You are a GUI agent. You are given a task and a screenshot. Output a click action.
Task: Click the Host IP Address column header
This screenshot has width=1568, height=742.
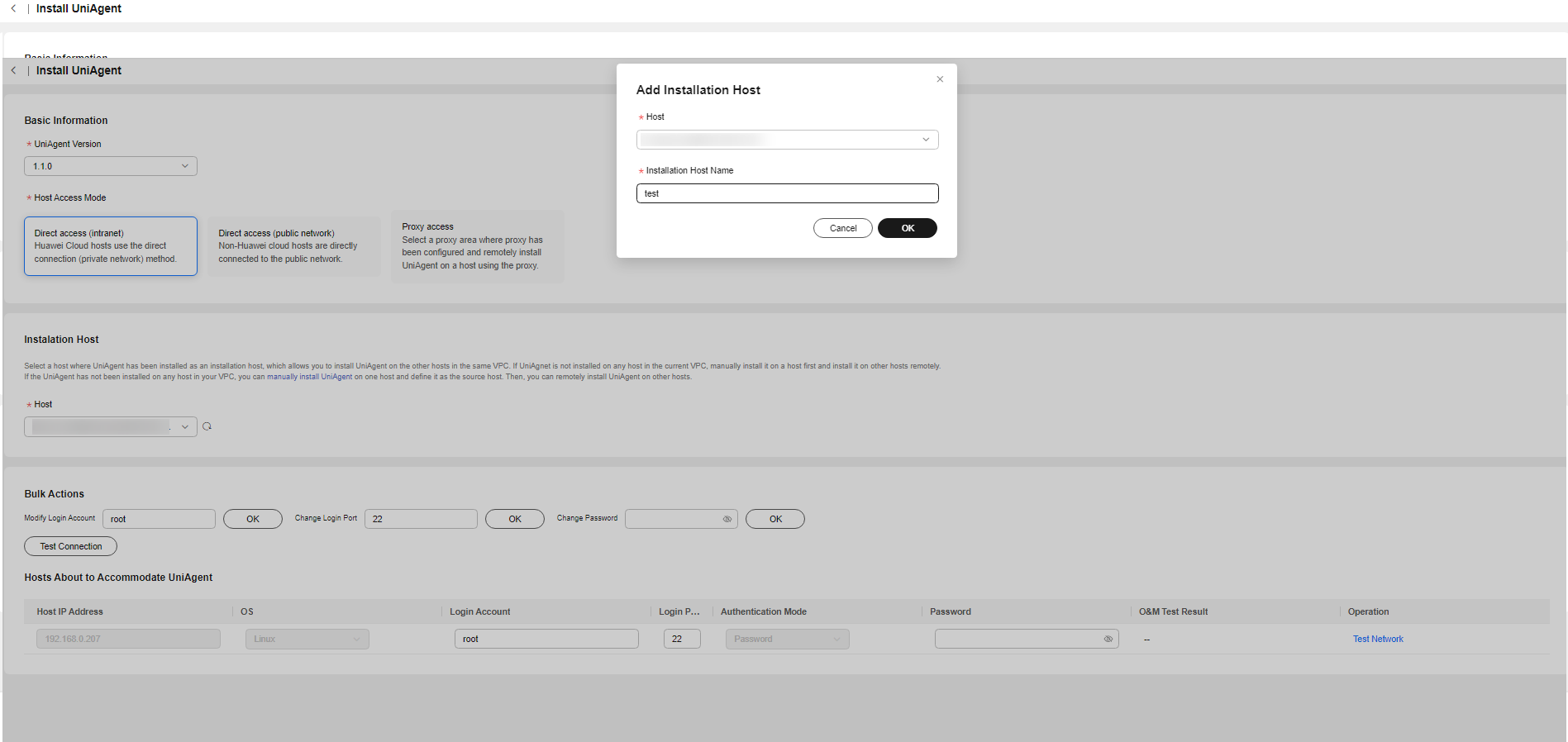tap(70, 611)
